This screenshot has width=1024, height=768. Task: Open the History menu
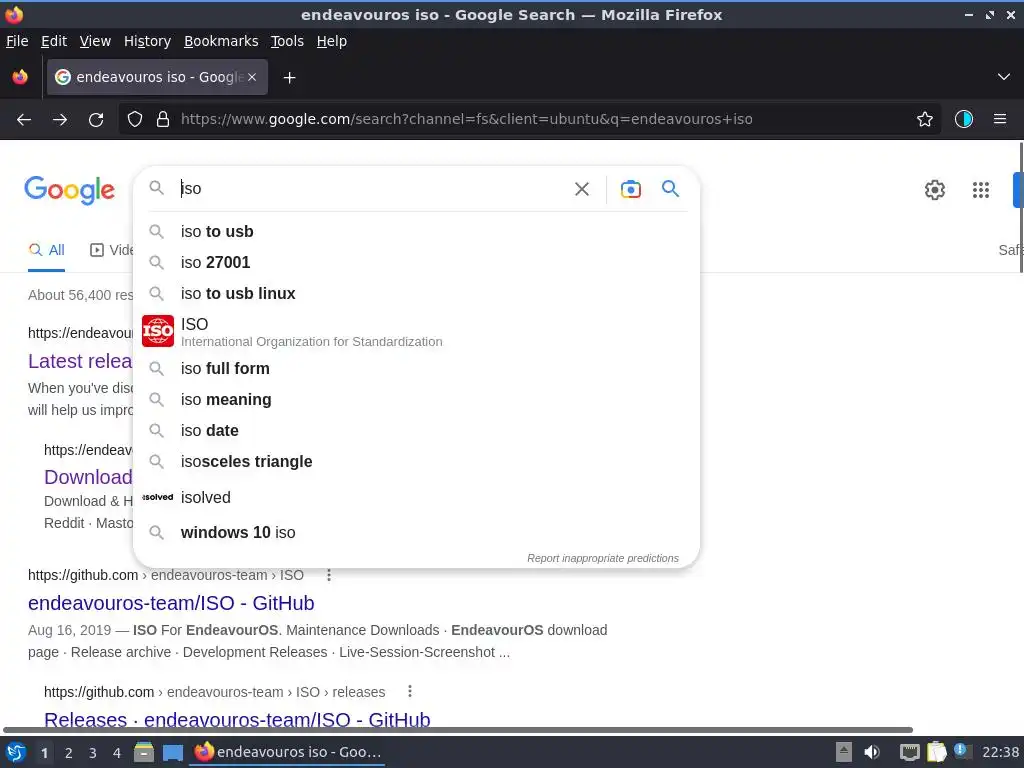148,41
